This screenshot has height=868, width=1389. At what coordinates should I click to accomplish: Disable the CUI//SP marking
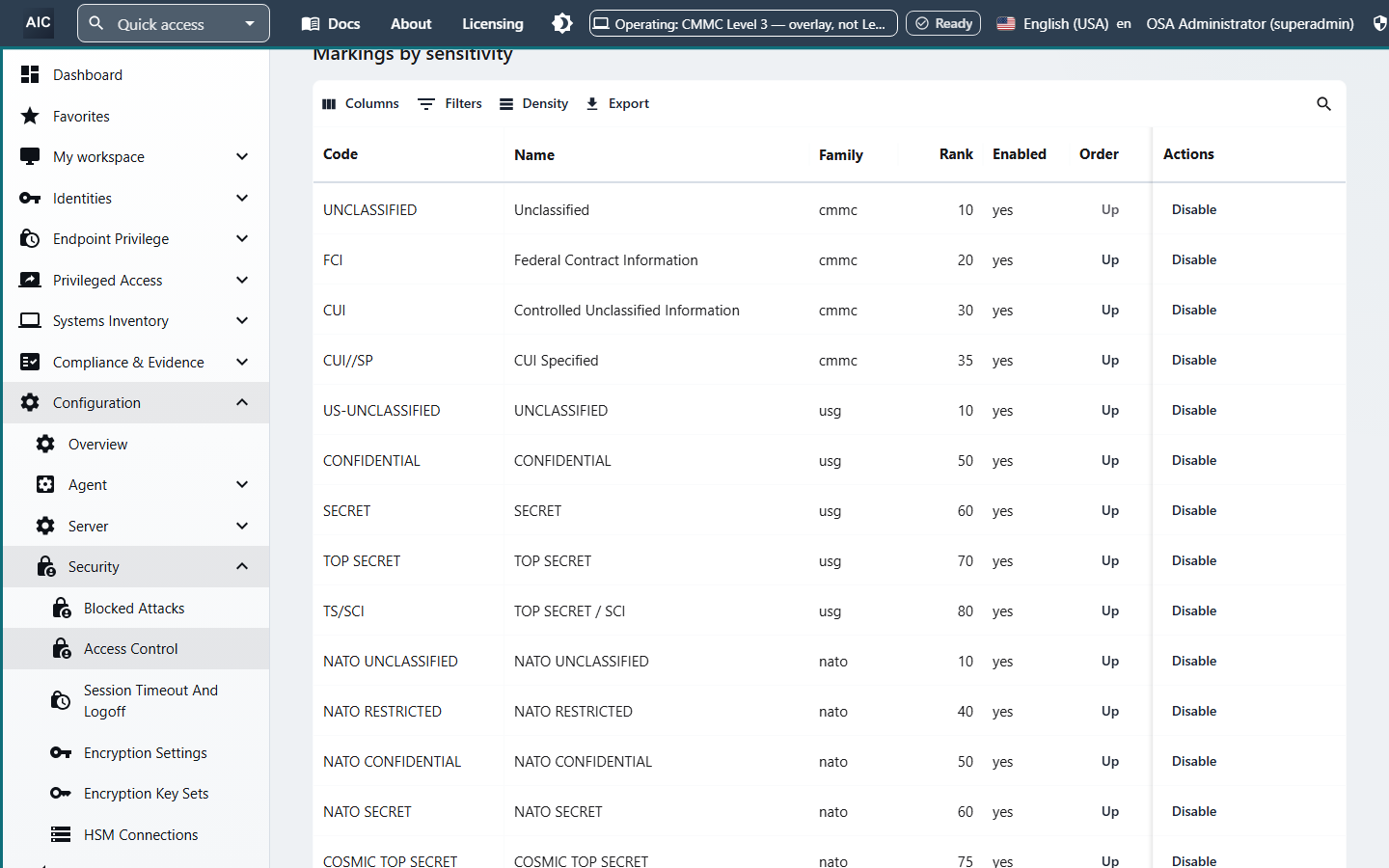[x=1194, y=360]
